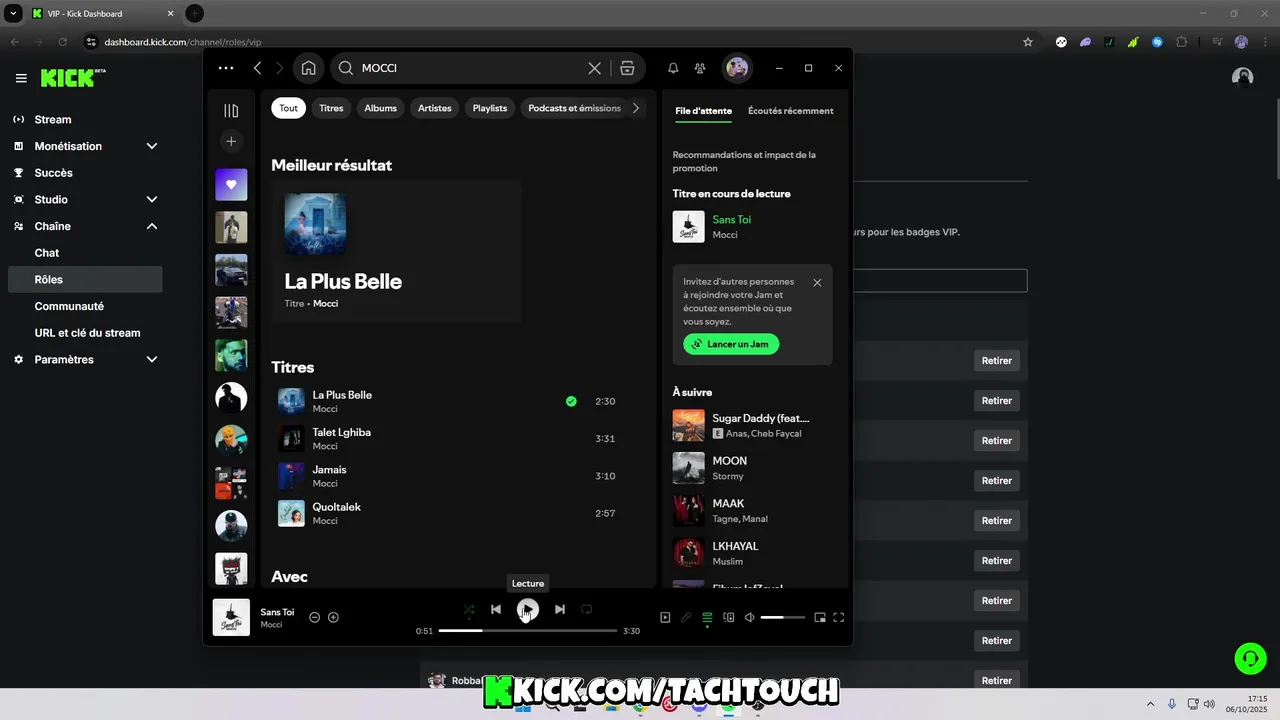This screenshot has height=720, width=1280.
Task: Click Kick green support chat bubble
Action: pyautogui.click(x=1250, y=658)
